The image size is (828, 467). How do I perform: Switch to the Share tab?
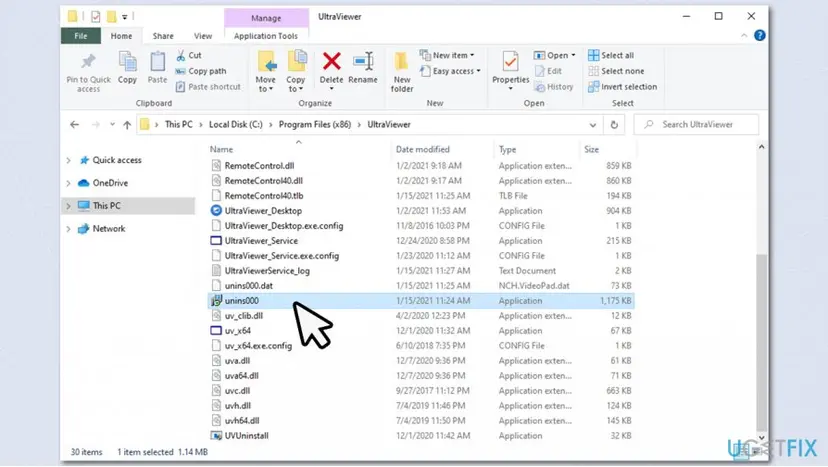(163, 36)
